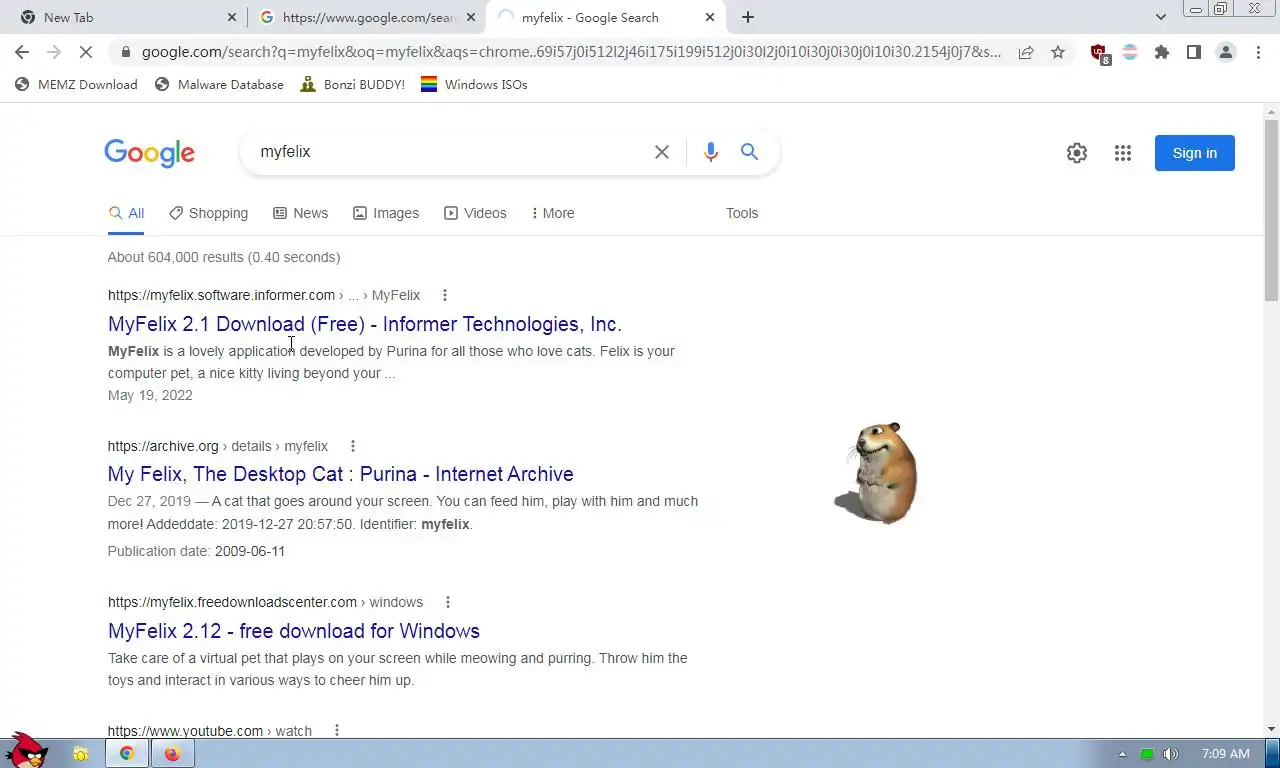
Task: Click the Chrome address bar URL
Action: [x=571, y=52]
